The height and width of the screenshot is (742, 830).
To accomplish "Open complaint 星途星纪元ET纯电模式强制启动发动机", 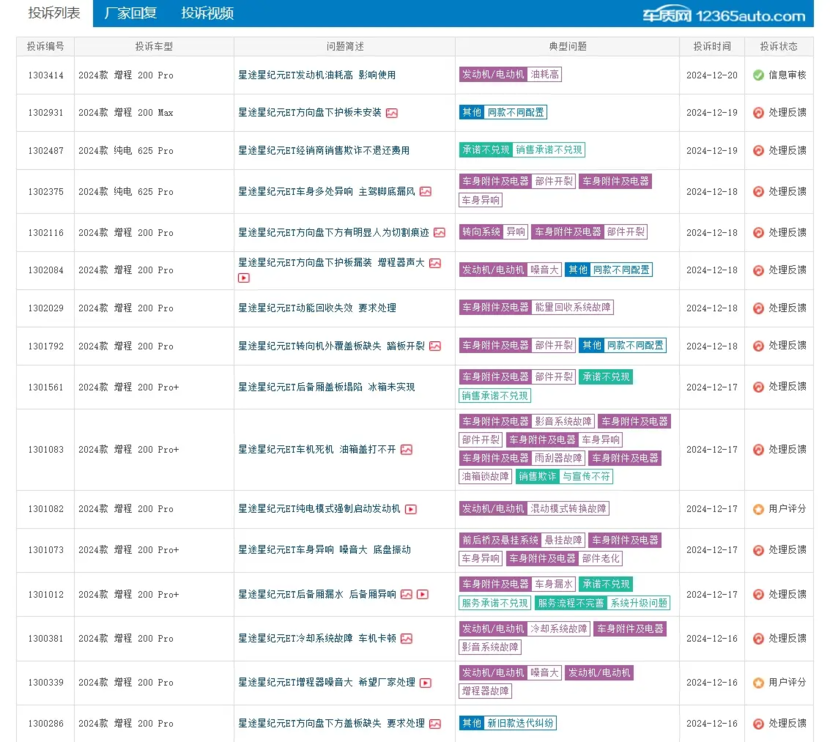I will click(319, 509).
